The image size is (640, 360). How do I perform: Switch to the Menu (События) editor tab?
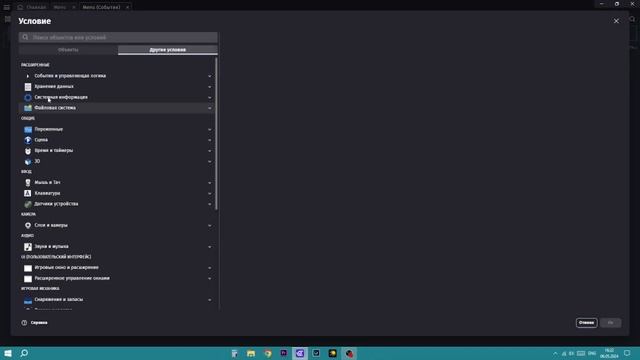tap(102, 7)
